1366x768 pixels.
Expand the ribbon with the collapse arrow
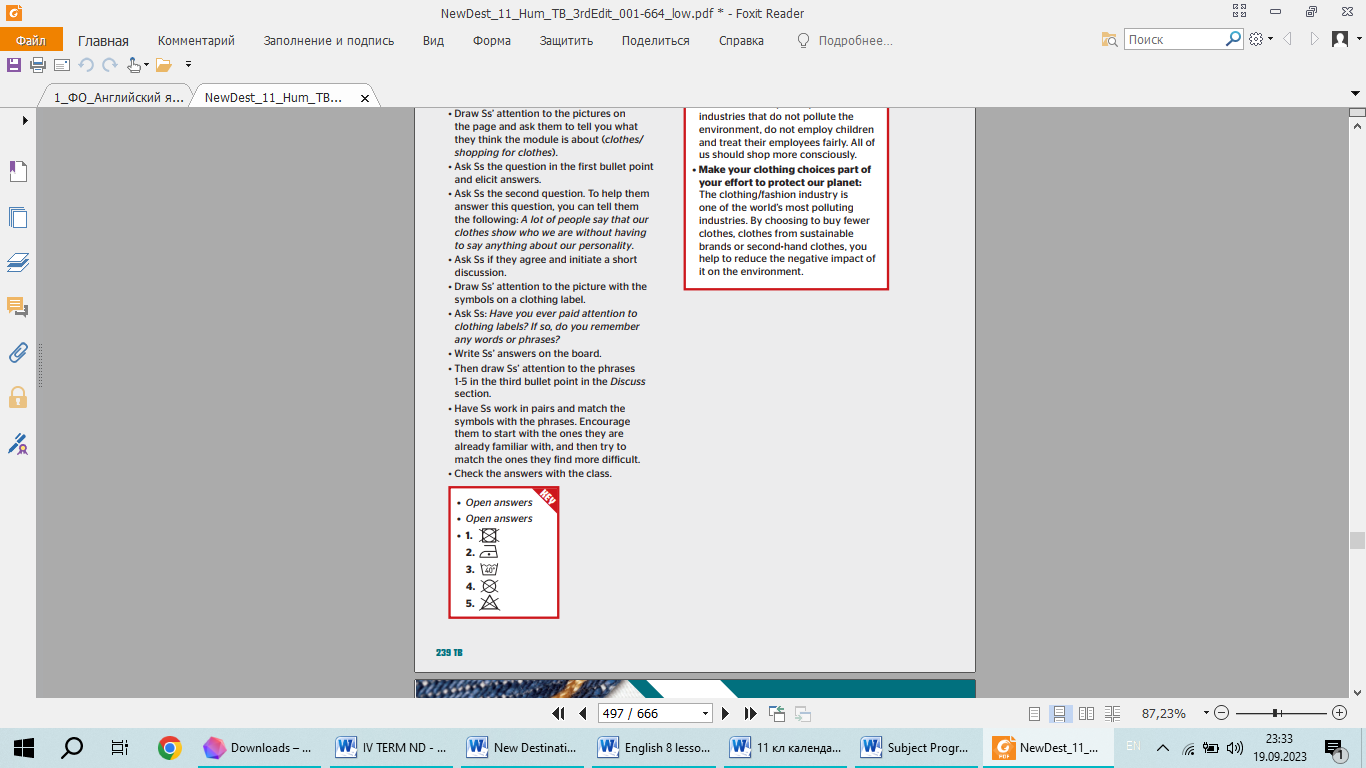click(1354, 92)
